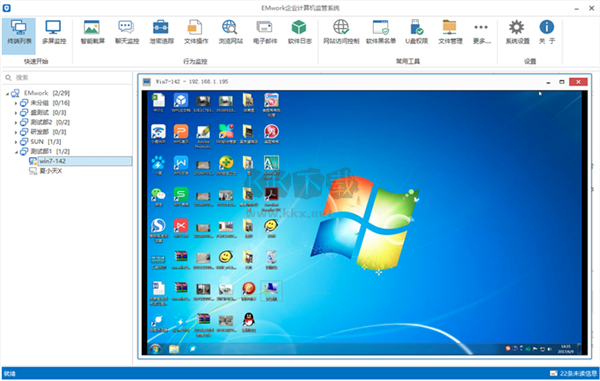Open 网站访问控制 website access control

(x=341, y=32)
